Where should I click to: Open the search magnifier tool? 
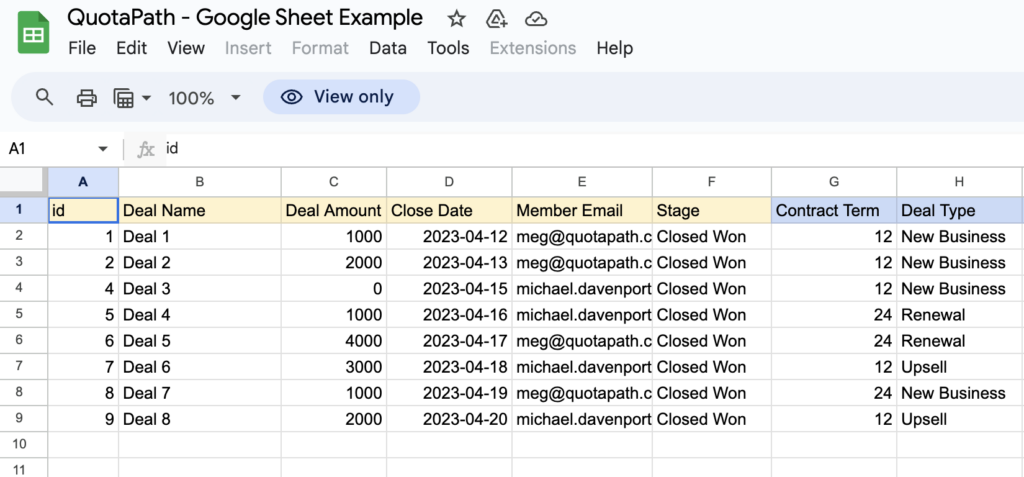[44, 98]
